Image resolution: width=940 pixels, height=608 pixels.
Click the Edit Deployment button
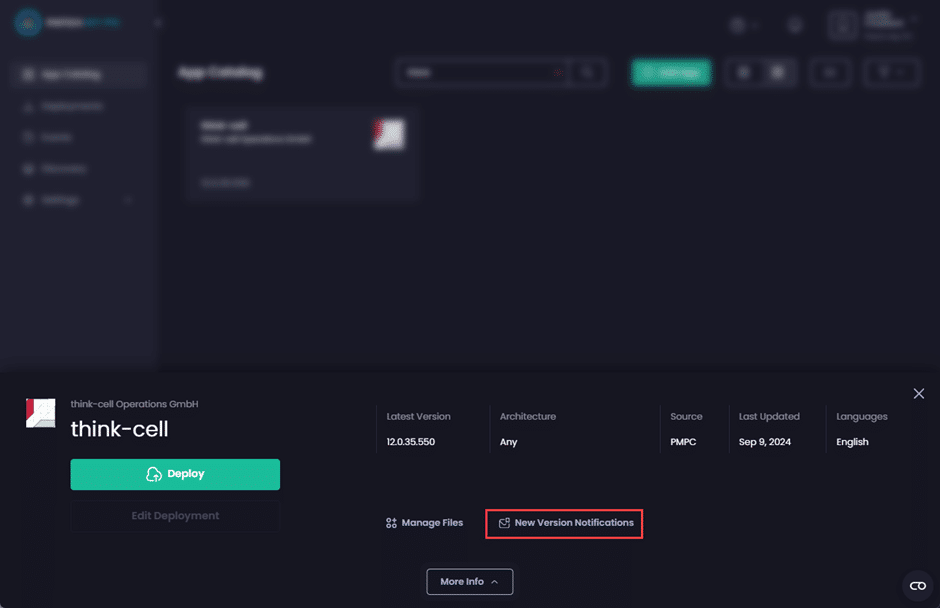175,516
